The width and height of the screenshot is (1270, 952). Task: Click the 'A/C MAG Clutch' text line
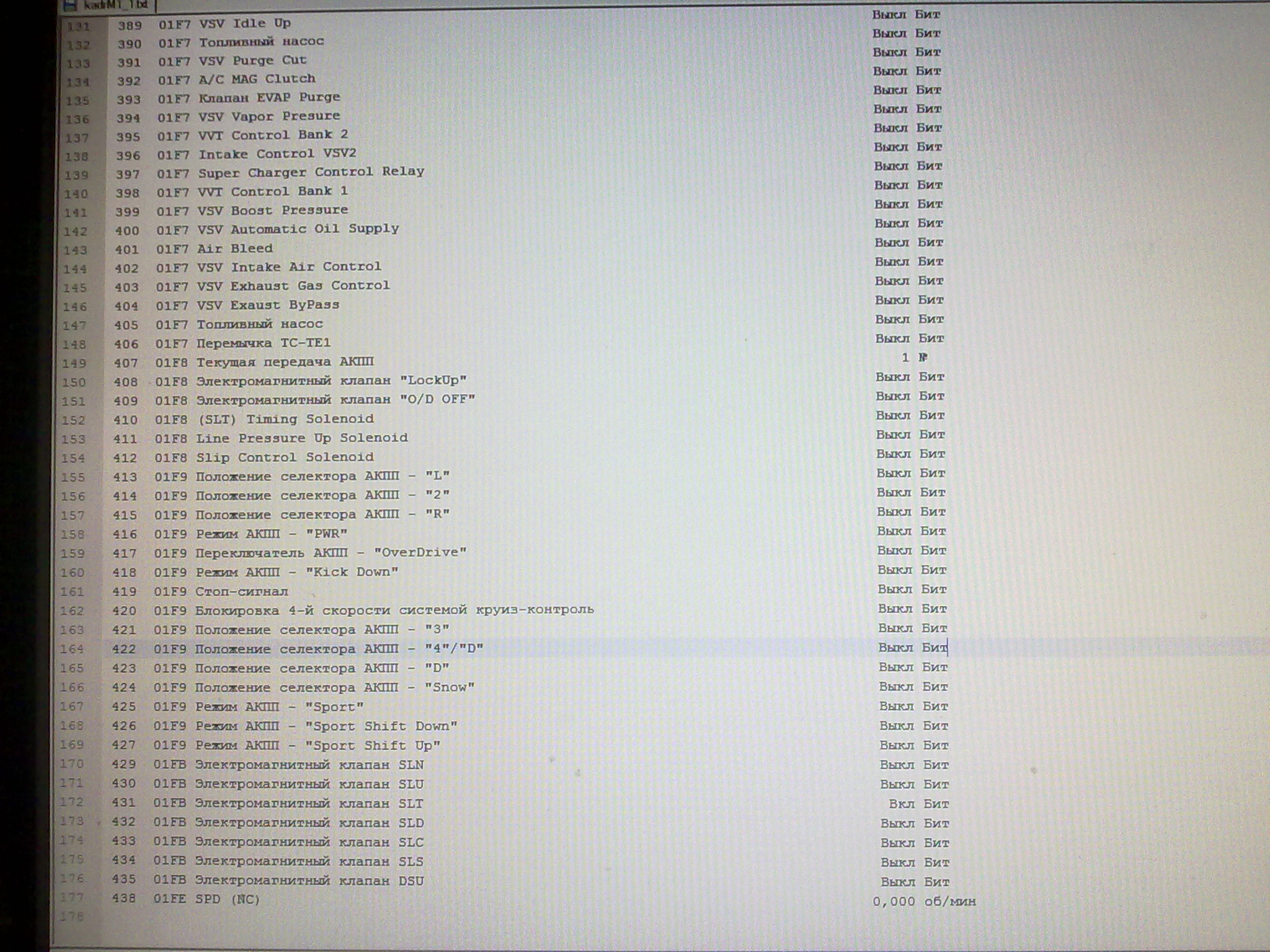coord(257,79)
